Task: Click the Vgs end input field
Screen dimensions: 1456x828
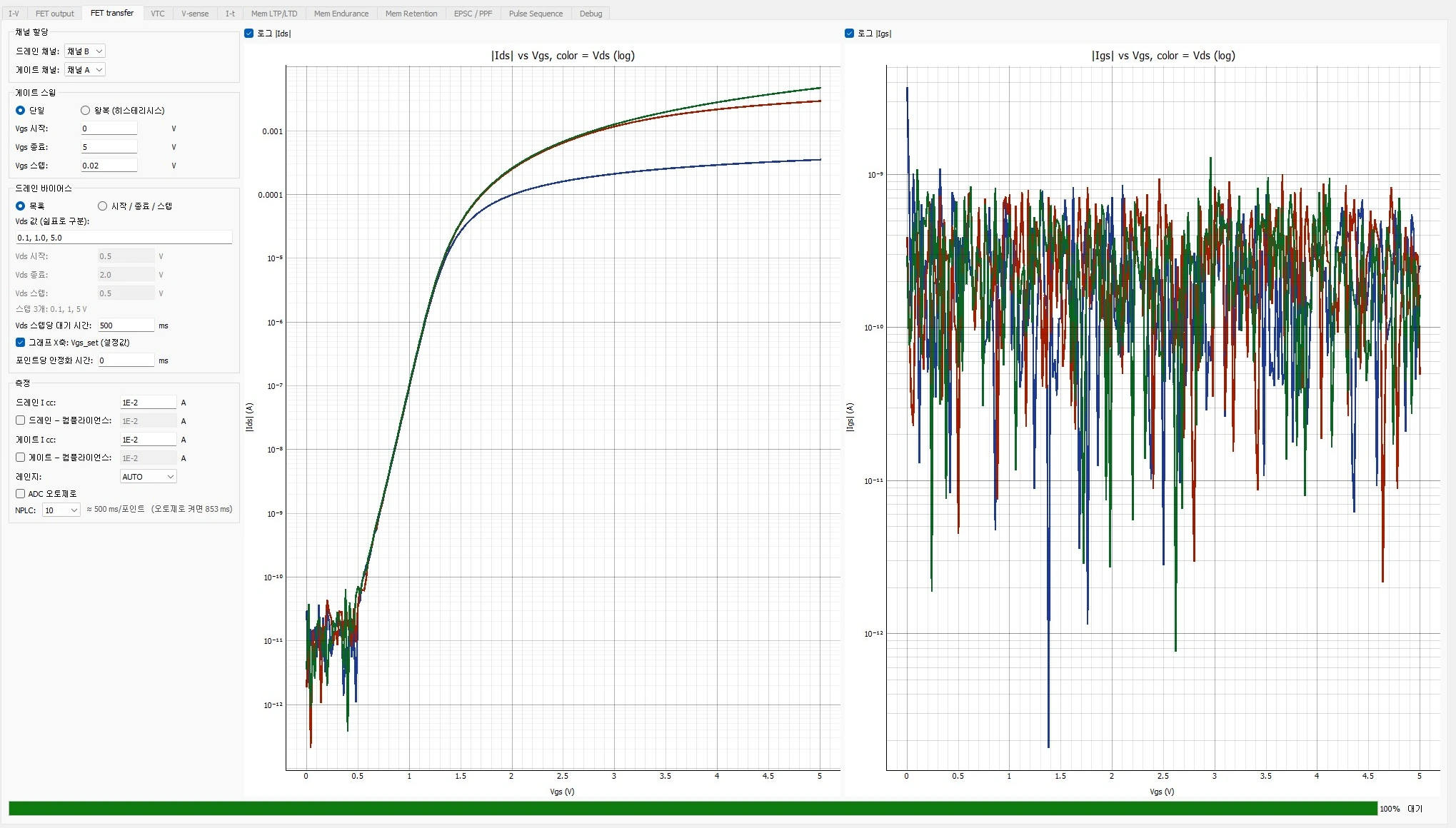Action: tap(109, 147)
